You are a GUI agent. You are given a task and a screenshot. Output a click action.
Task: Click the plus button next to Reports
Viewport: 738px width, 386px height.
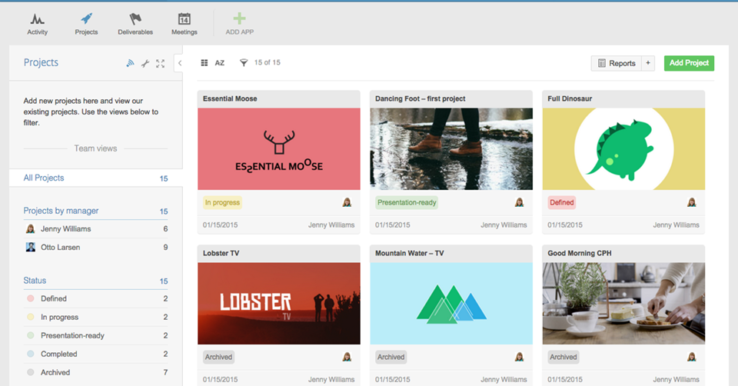point(648,63)
